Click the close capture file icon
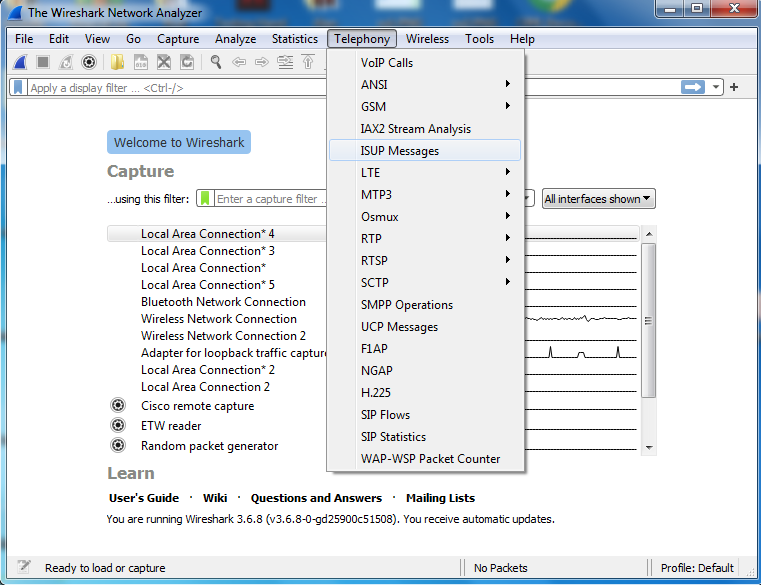The image size is (761, 585). (164, 62)
